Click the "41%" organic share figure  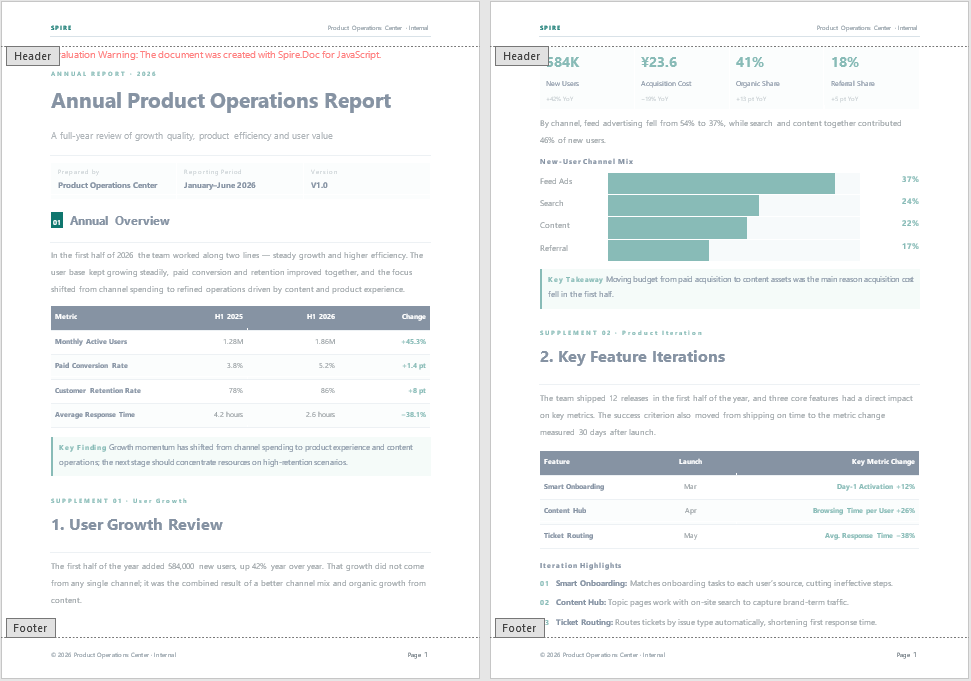(749, 62)
